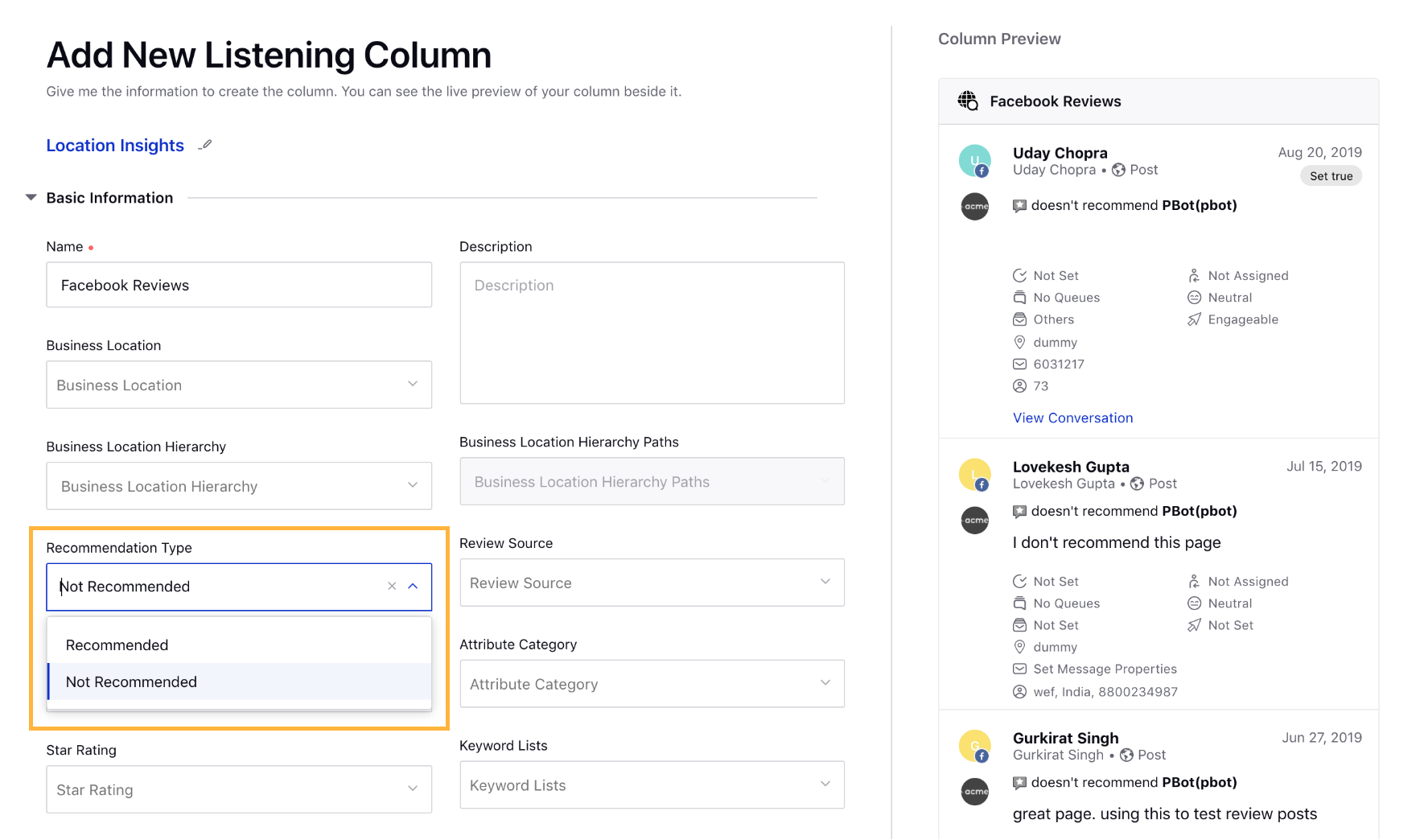The height and width of the screenshot is (840, 1424).
Task: Click Uday Chopra's profile avatar
Action: 974,161
